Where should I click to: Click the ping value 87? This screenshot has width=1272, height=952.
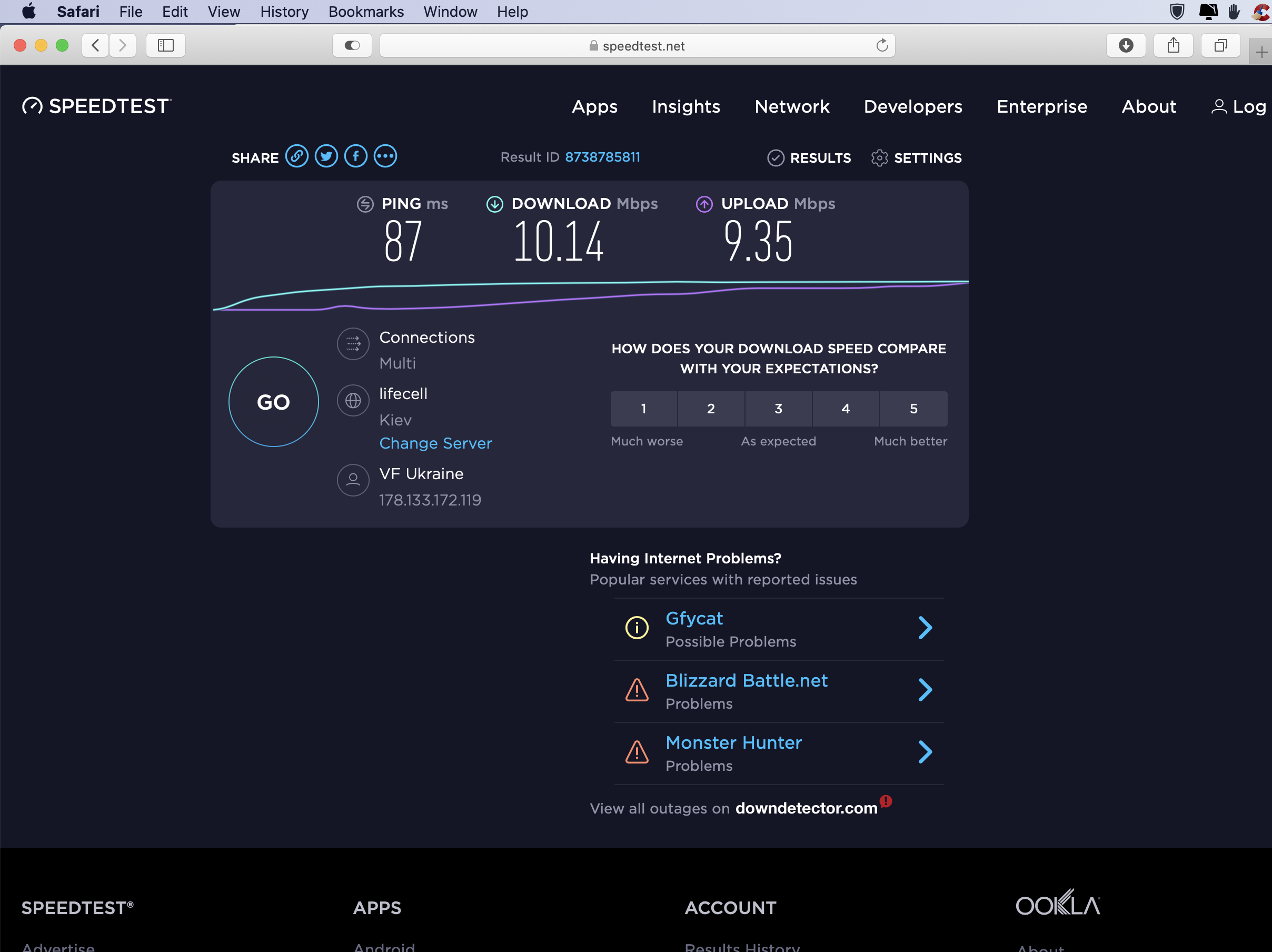[403, 242]
